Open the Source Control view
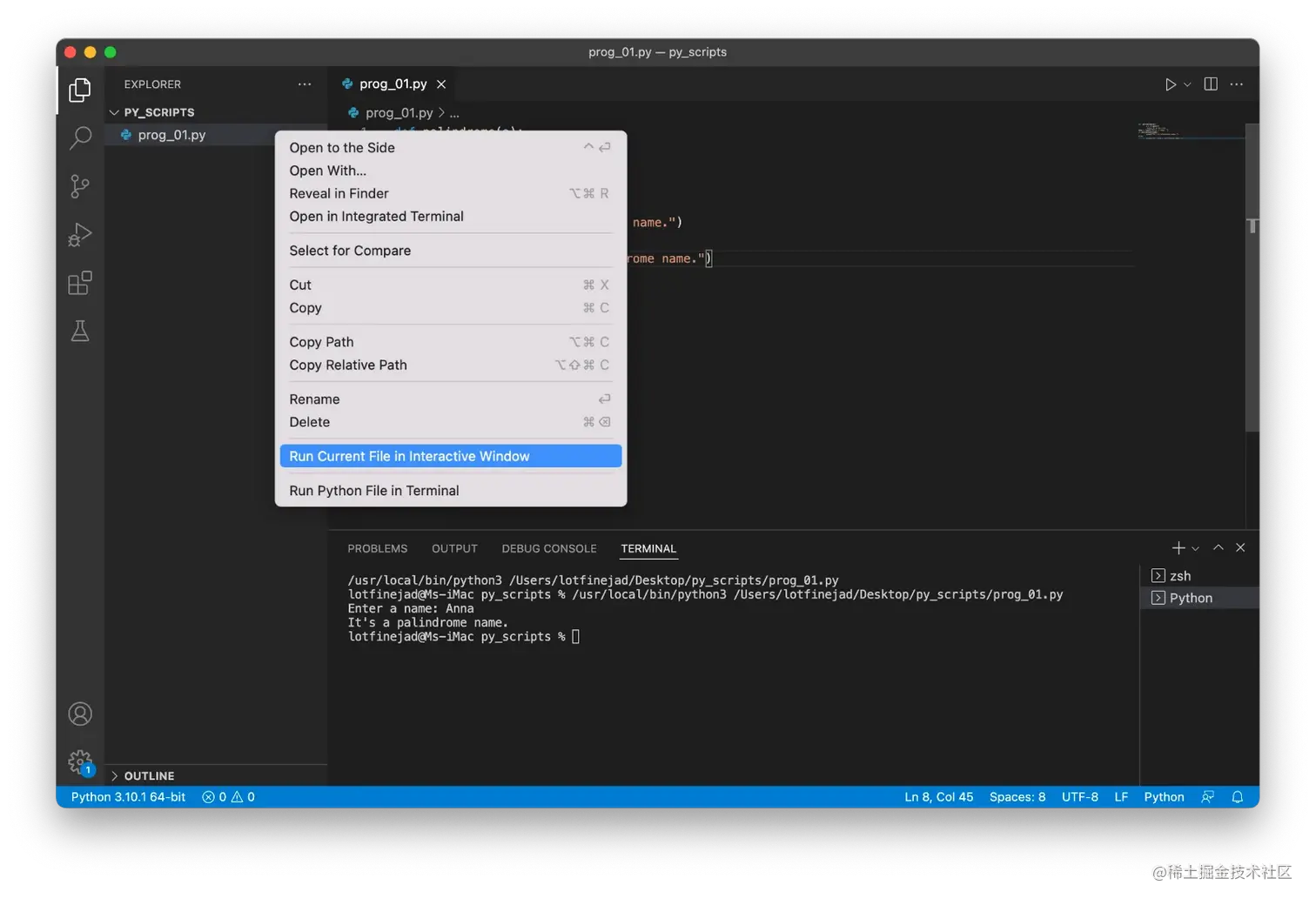The height and width of the screenshot is (905, 1316). [x=80, y=185]
